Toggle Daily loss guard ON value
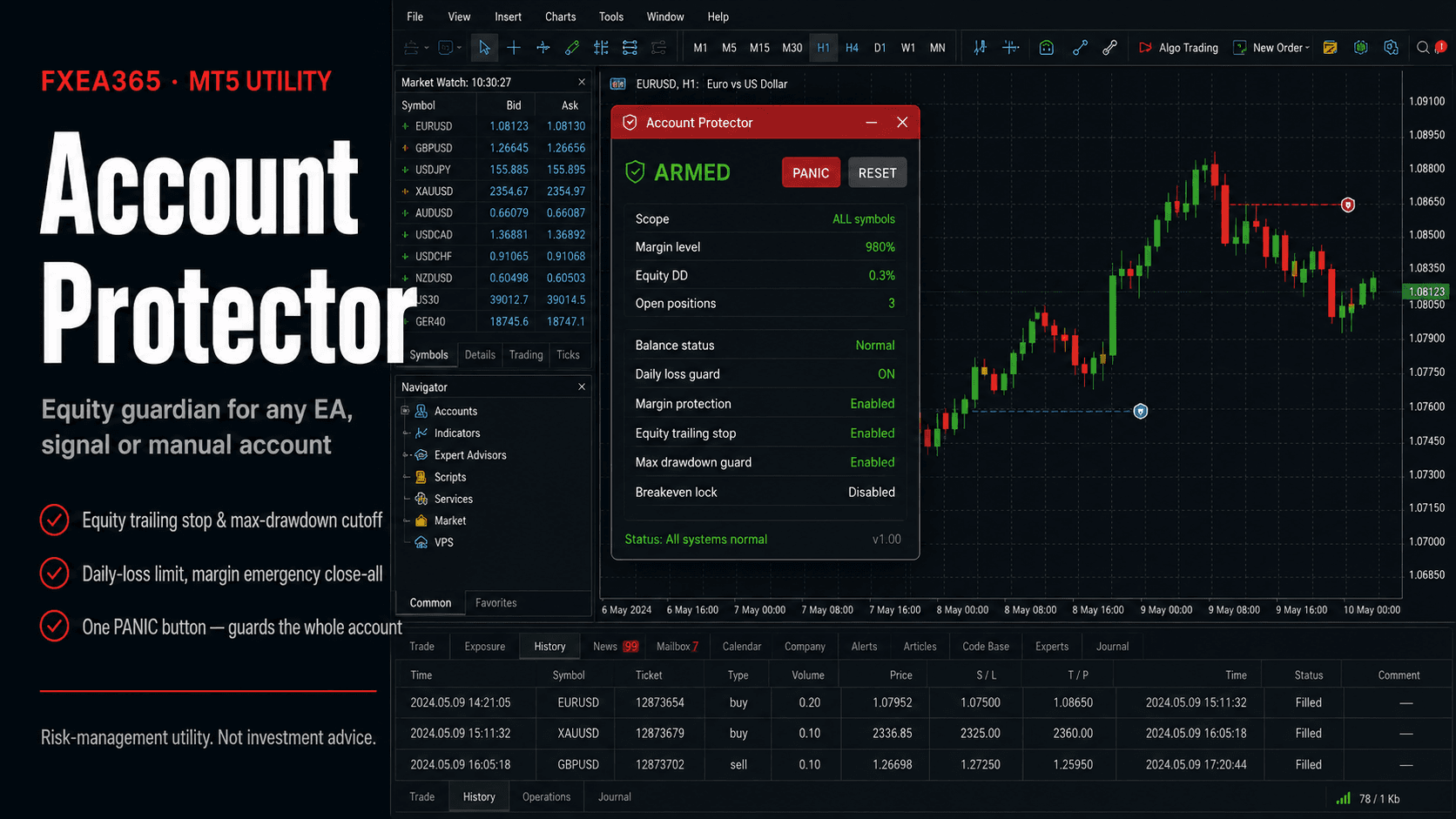The height and width of the screenshot is (819, 1456). [x=886, y=374]
